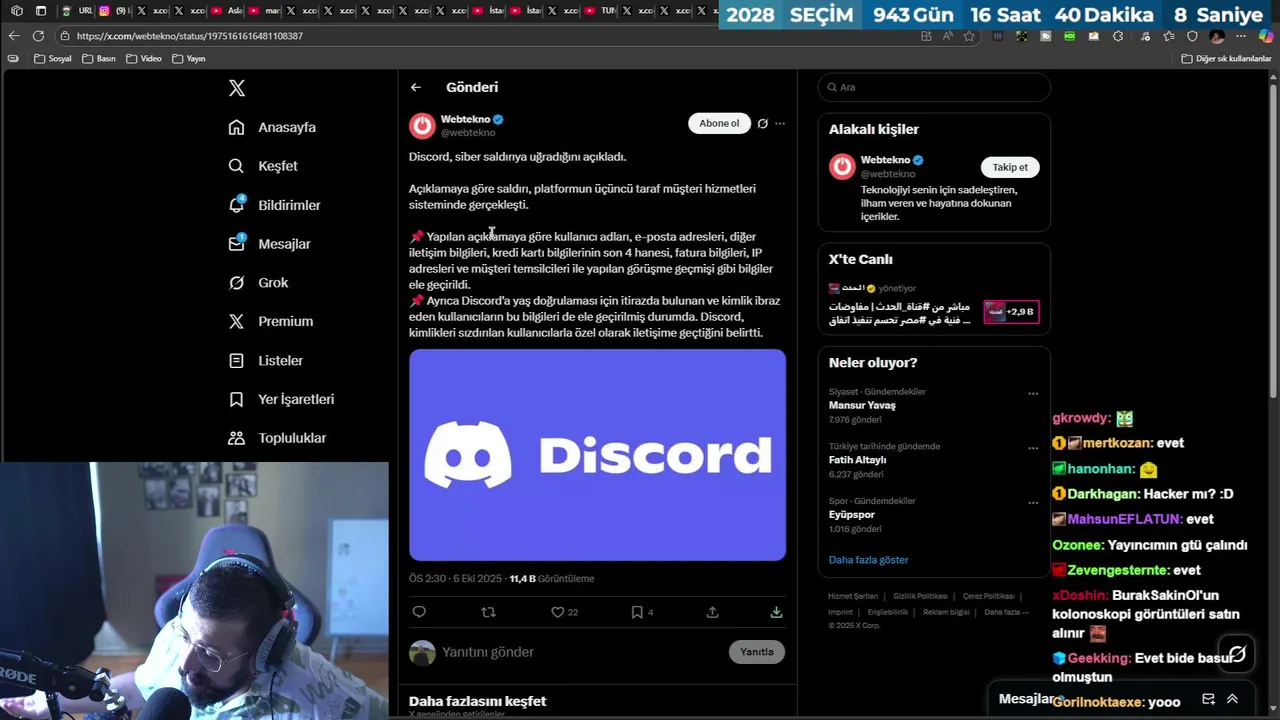Image resolution: width=1280 pixels, height=720 pixels.
Task: Click the browser reload icon
Action: click(38, 36)
